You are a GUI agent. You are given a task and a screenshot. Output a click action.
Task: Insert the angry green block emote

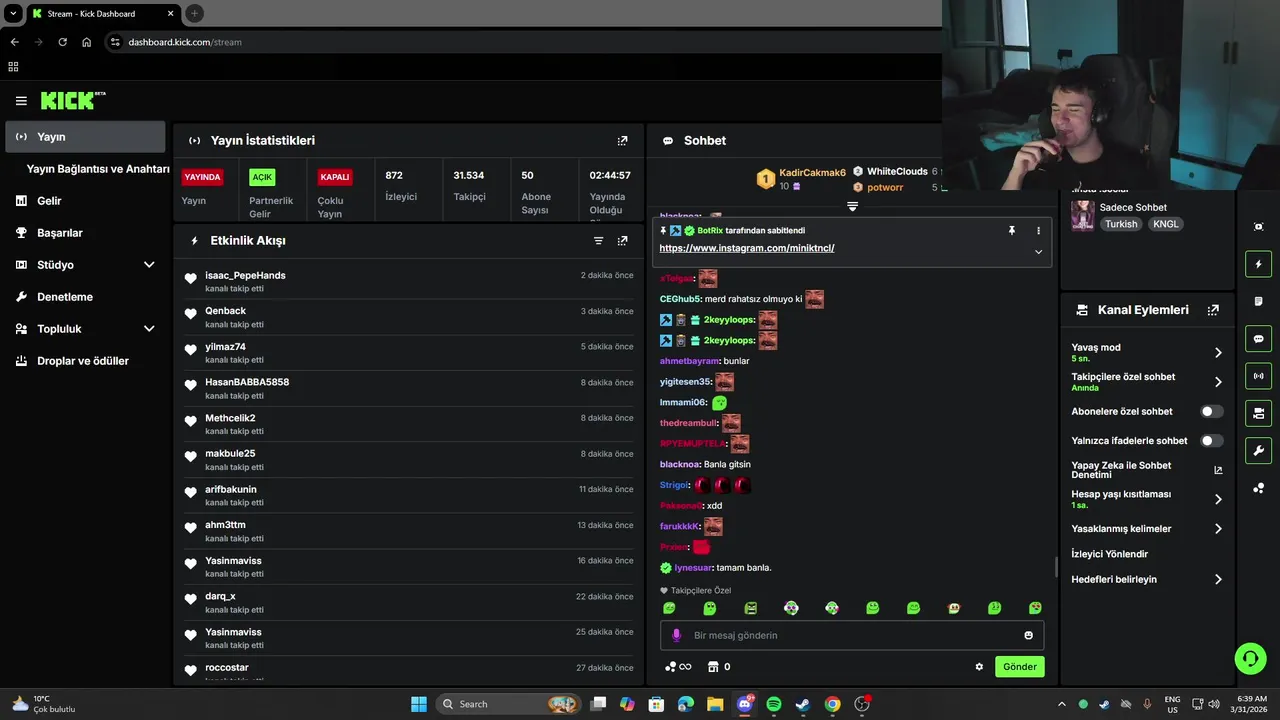click(750, 608)
